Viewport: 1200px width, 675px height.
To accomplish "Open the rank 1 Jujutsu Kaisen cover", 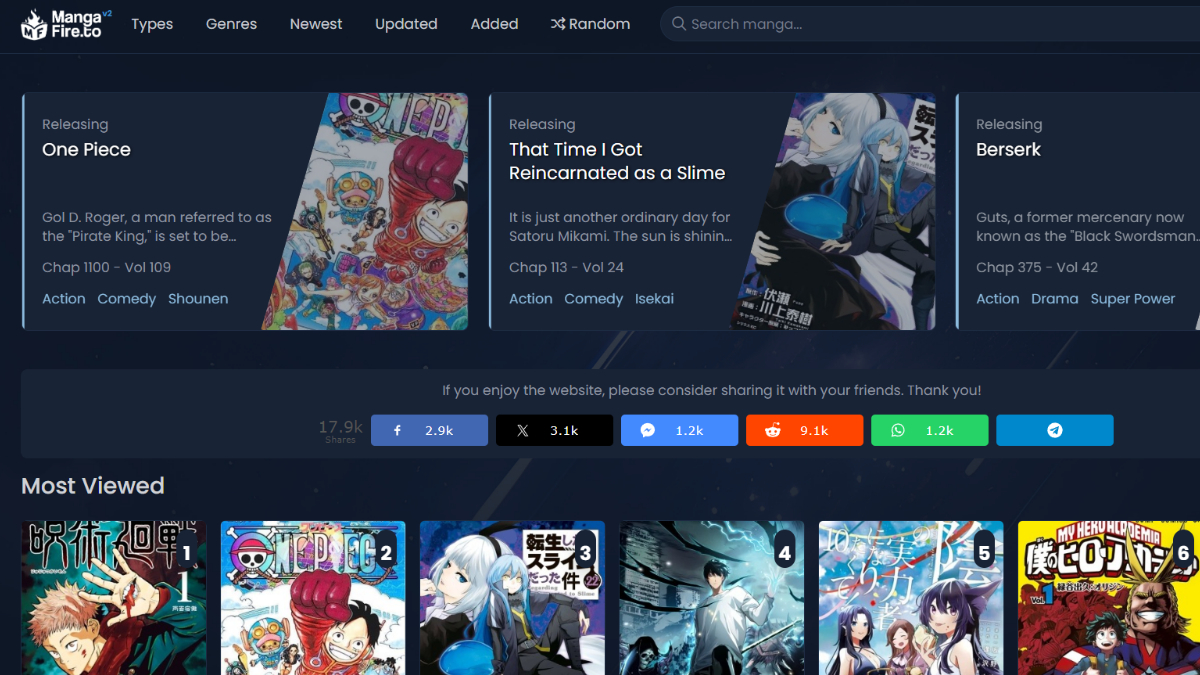I will (113, 600).
